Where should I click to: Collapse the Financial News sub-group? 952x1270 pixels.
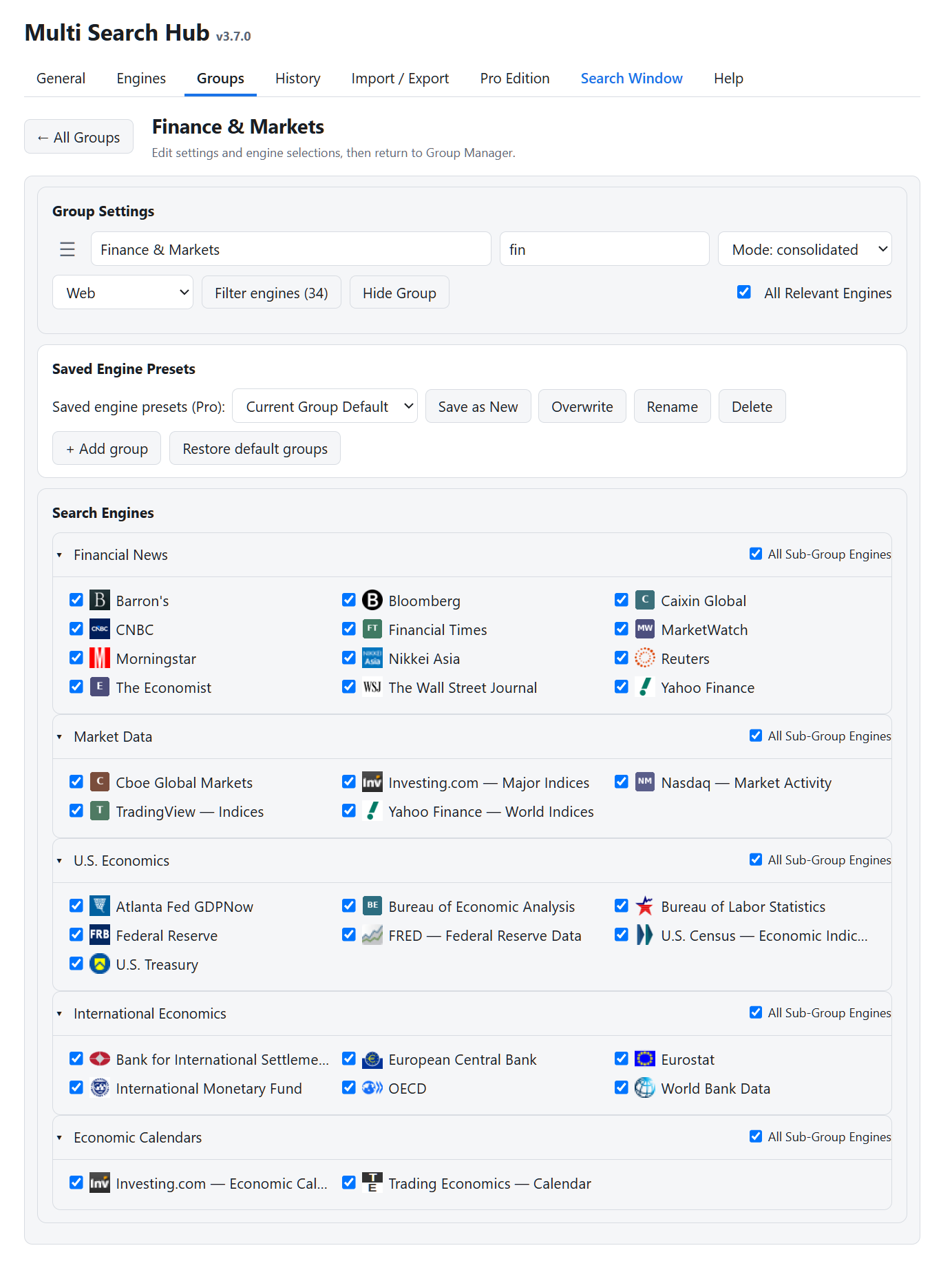[x=60, y=555]
